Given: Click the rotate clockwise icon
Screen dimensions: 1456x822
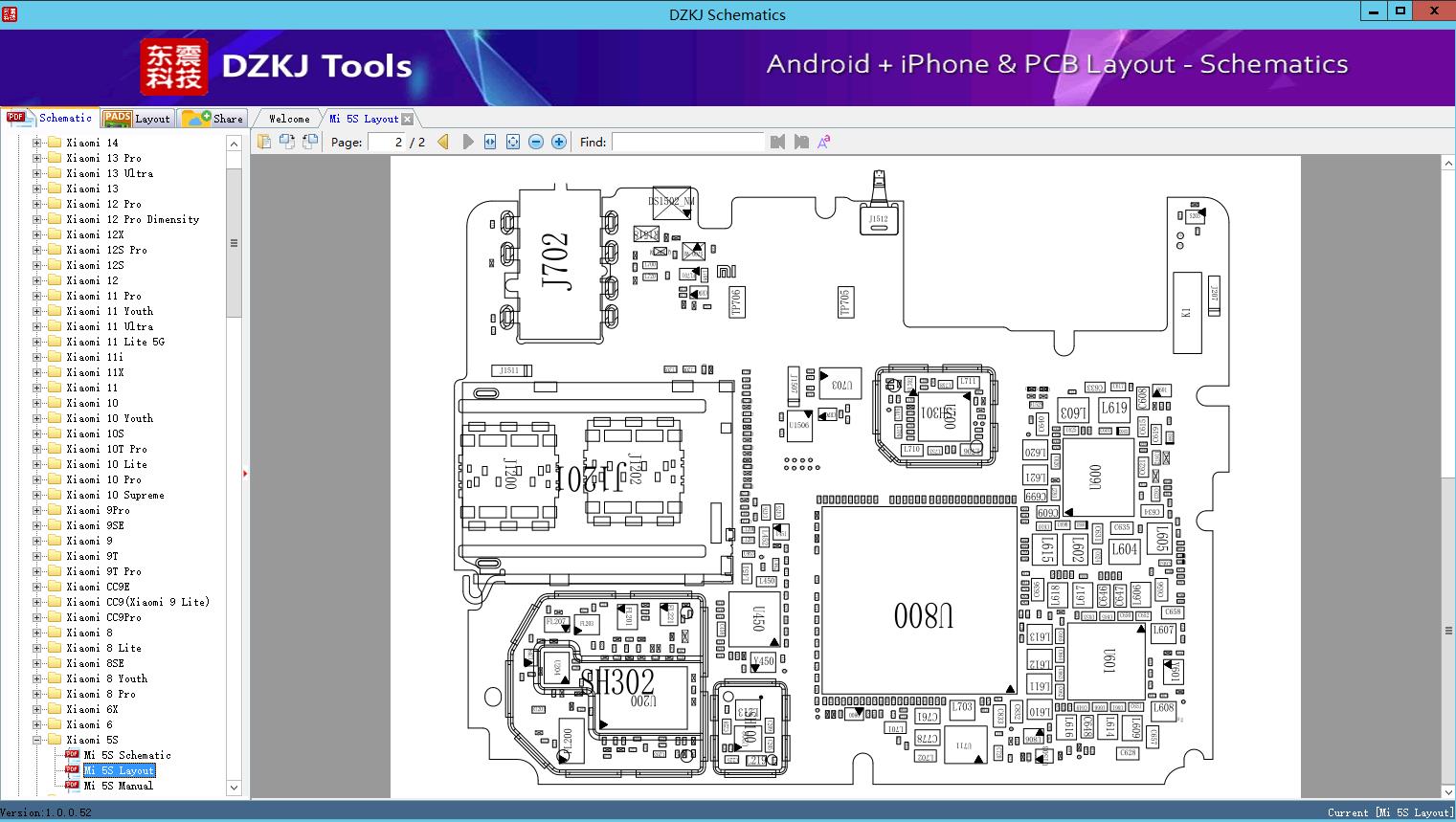Looking at the screenshot, I should (309, 142).
